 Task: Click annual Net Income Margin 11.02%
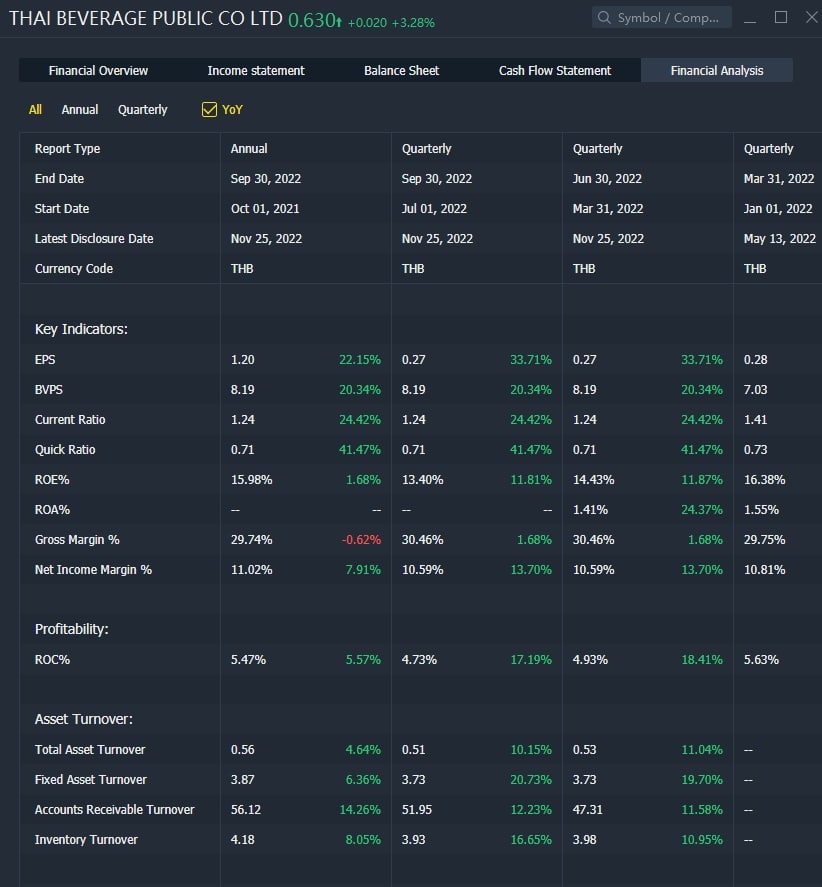point(251,570)
